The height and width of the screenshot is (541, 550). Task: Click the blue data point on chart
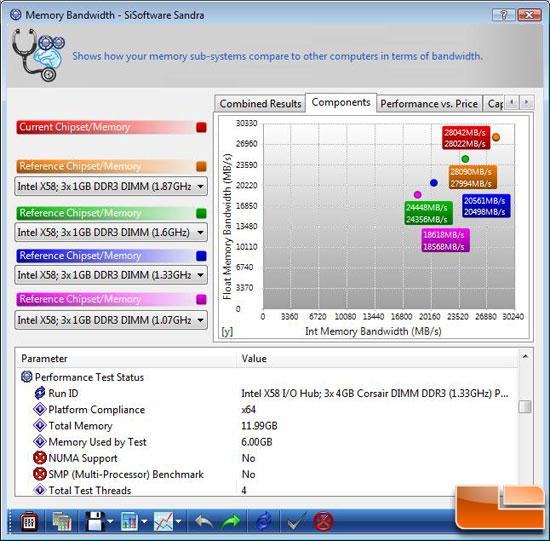(434, 182)
